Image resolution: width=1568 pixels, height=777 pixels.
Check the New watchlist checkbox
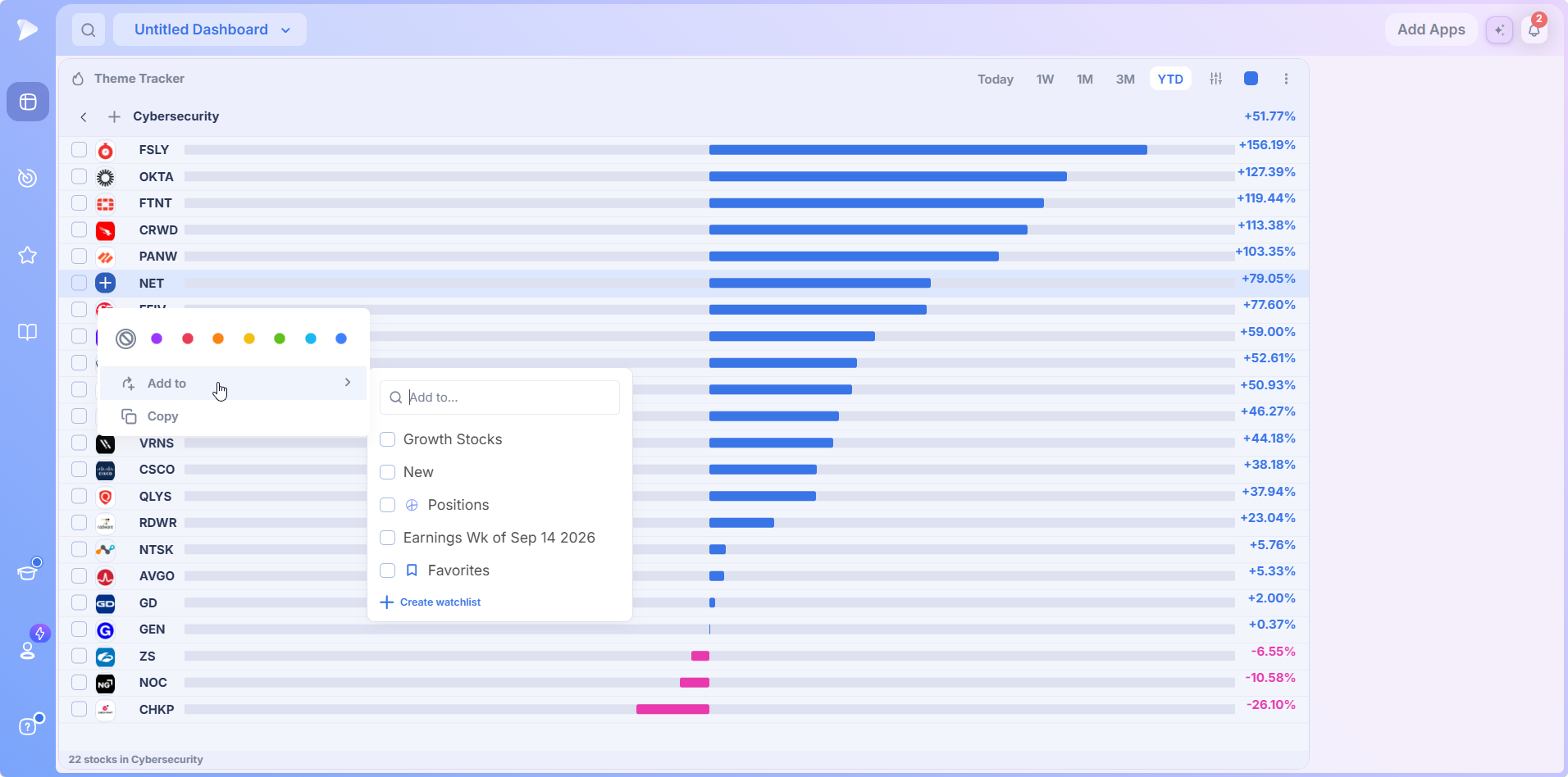[388, 472]
